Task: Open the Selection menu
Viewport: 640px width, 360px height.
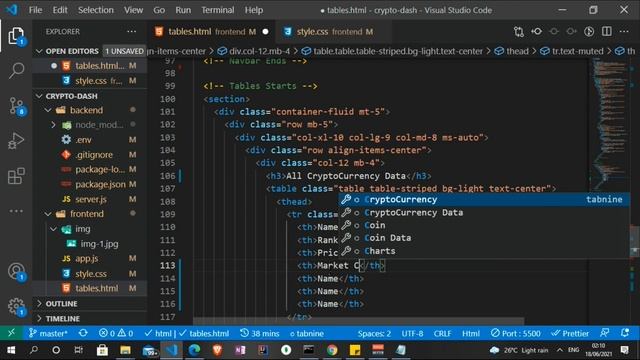Action: [96, 10]
